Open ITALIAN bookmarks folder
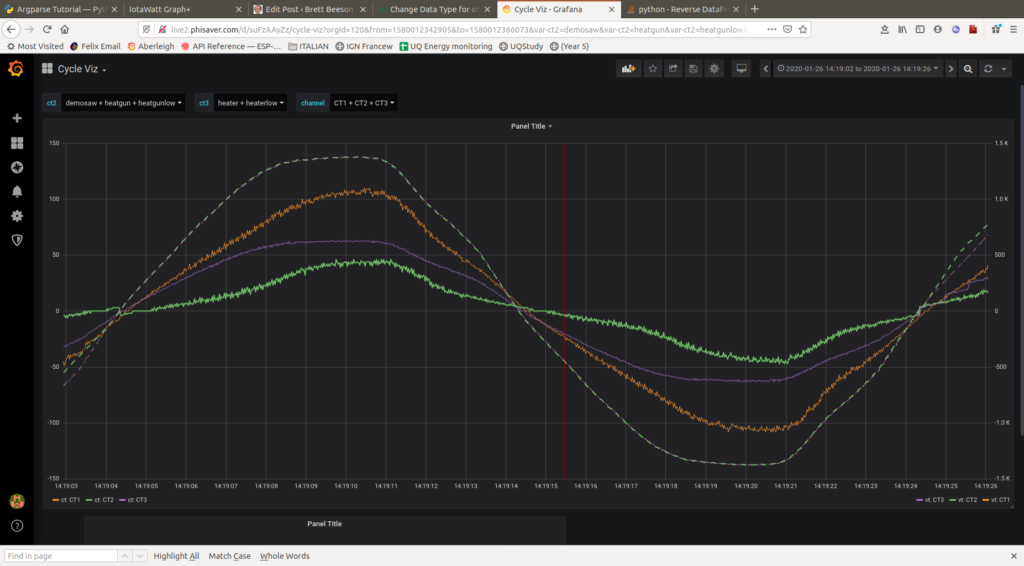 tap(308, 46)
